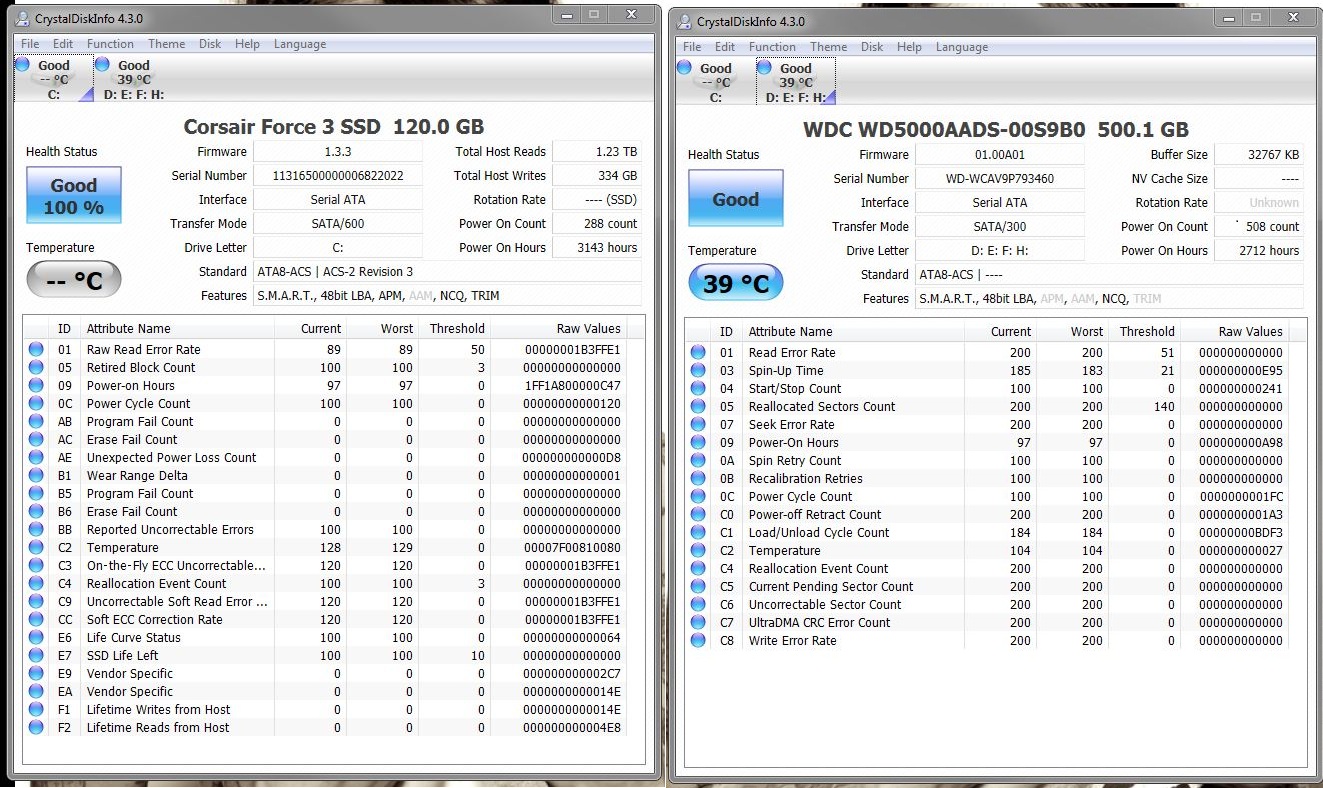This screenshot has height=788, width=1323.
Task: Click the Good health status of WDC drive
Action: 736,199
